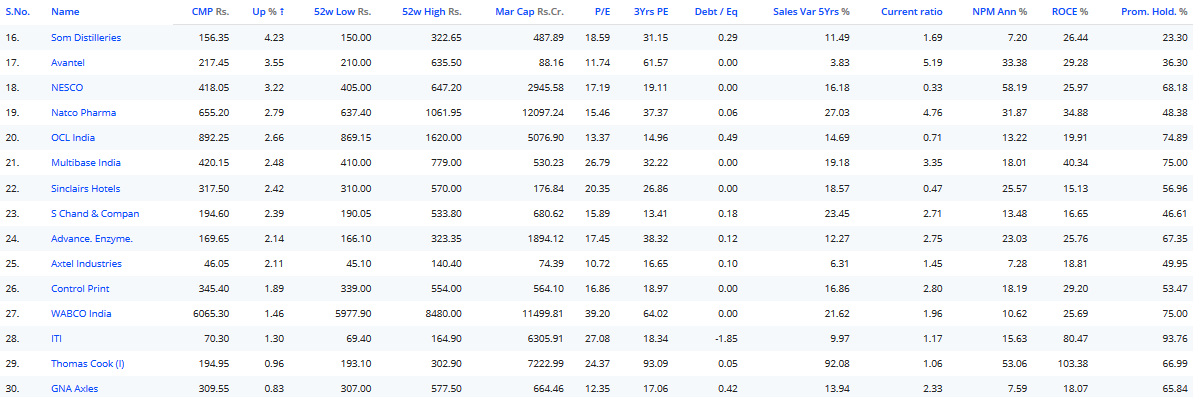Select Sinclairs Hotels promoter holding 56.96
The image size is (1201, 397).
coord(1175,188)
